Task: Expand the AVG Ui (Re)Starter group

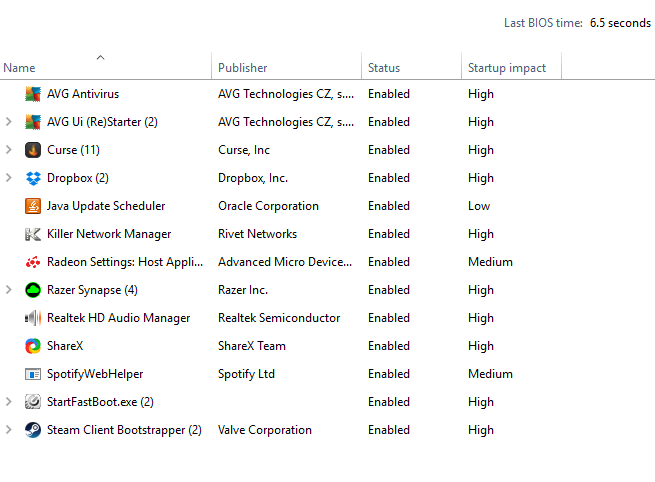Action: click(x=8, y=122)
